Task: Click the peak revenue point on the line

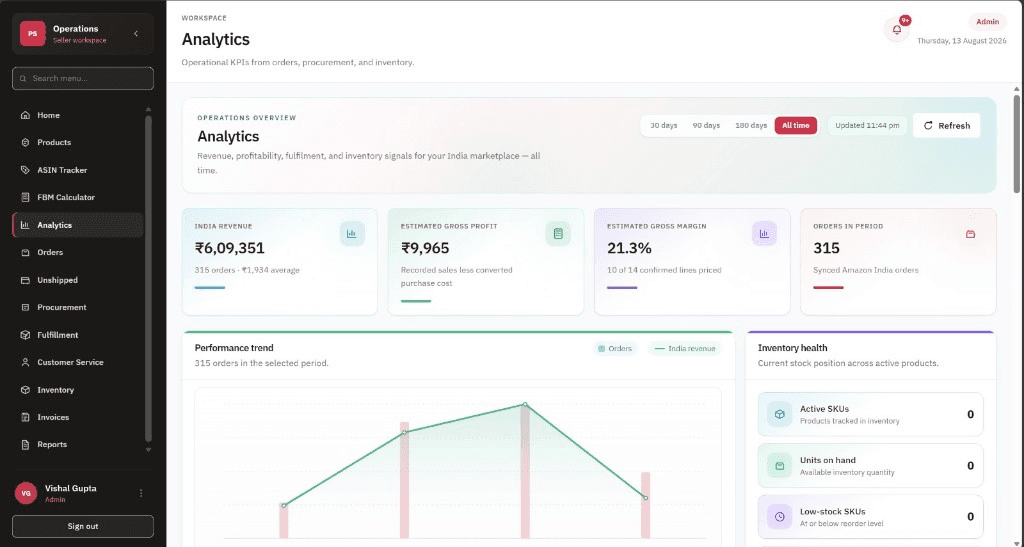Action: point(525,405)
